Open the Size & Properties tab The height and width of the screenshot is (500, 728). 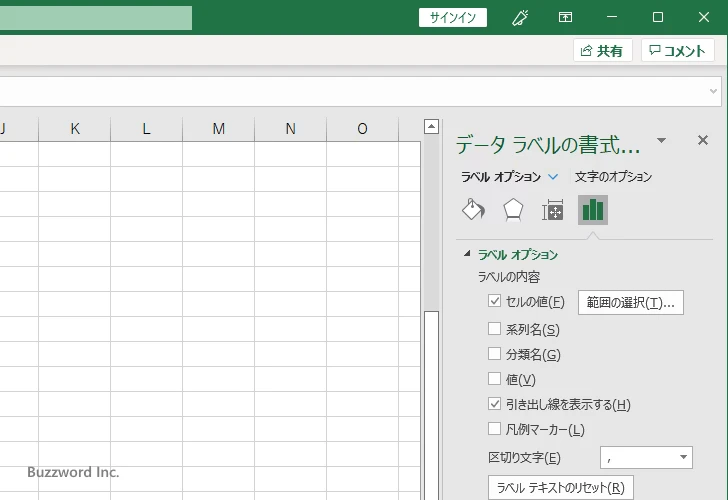click(552, 210)
